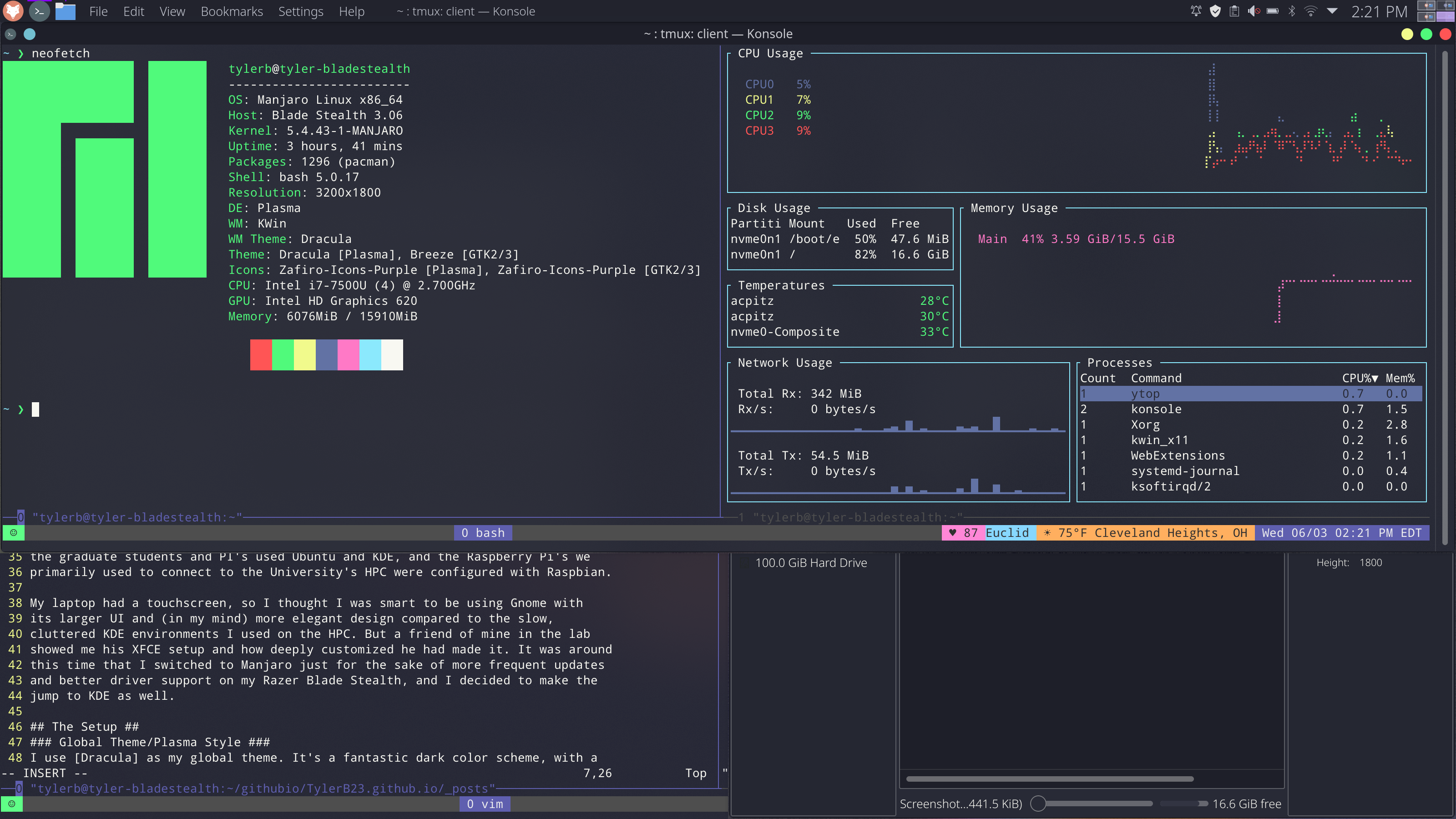
Task: Select the '0 bash' tmux window label
Action: 483,532
